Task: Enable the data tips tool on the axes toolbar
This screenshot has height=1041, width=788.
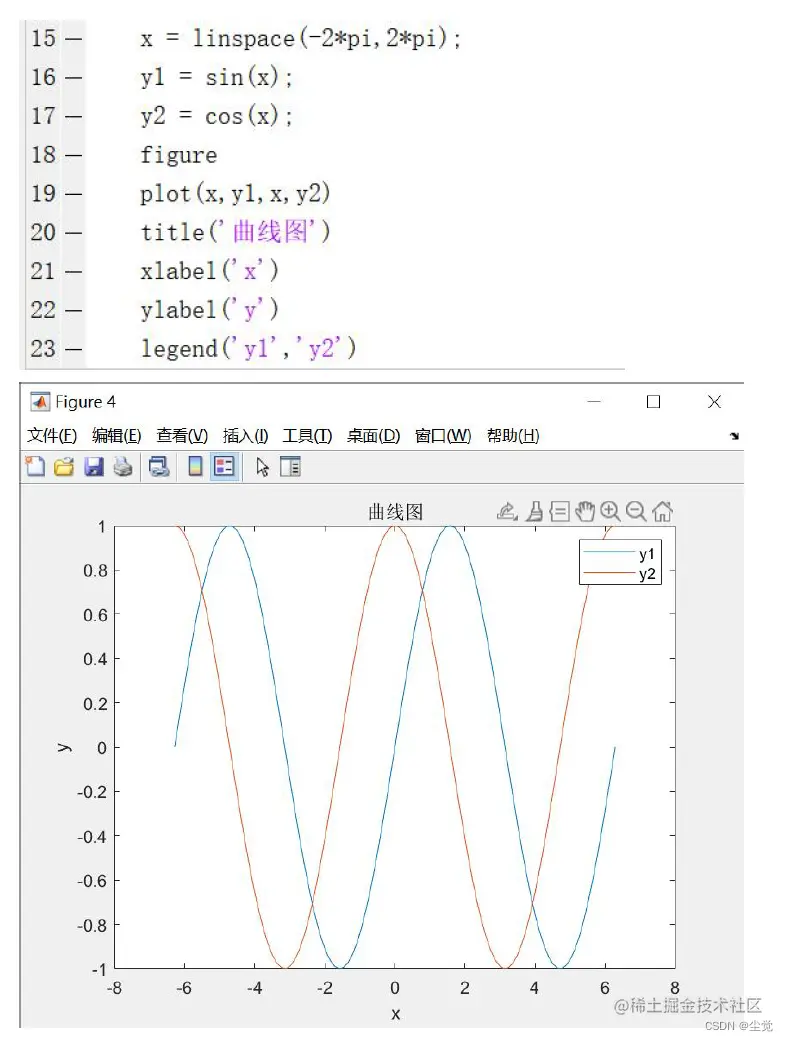Action: [559, 511]
